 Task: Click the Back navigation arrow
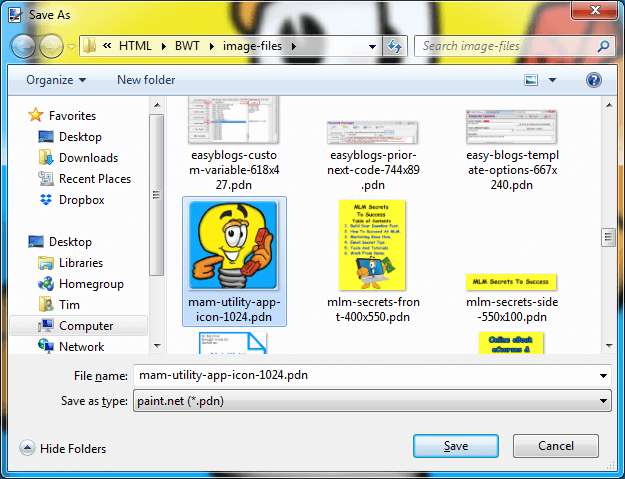(23, 46)
